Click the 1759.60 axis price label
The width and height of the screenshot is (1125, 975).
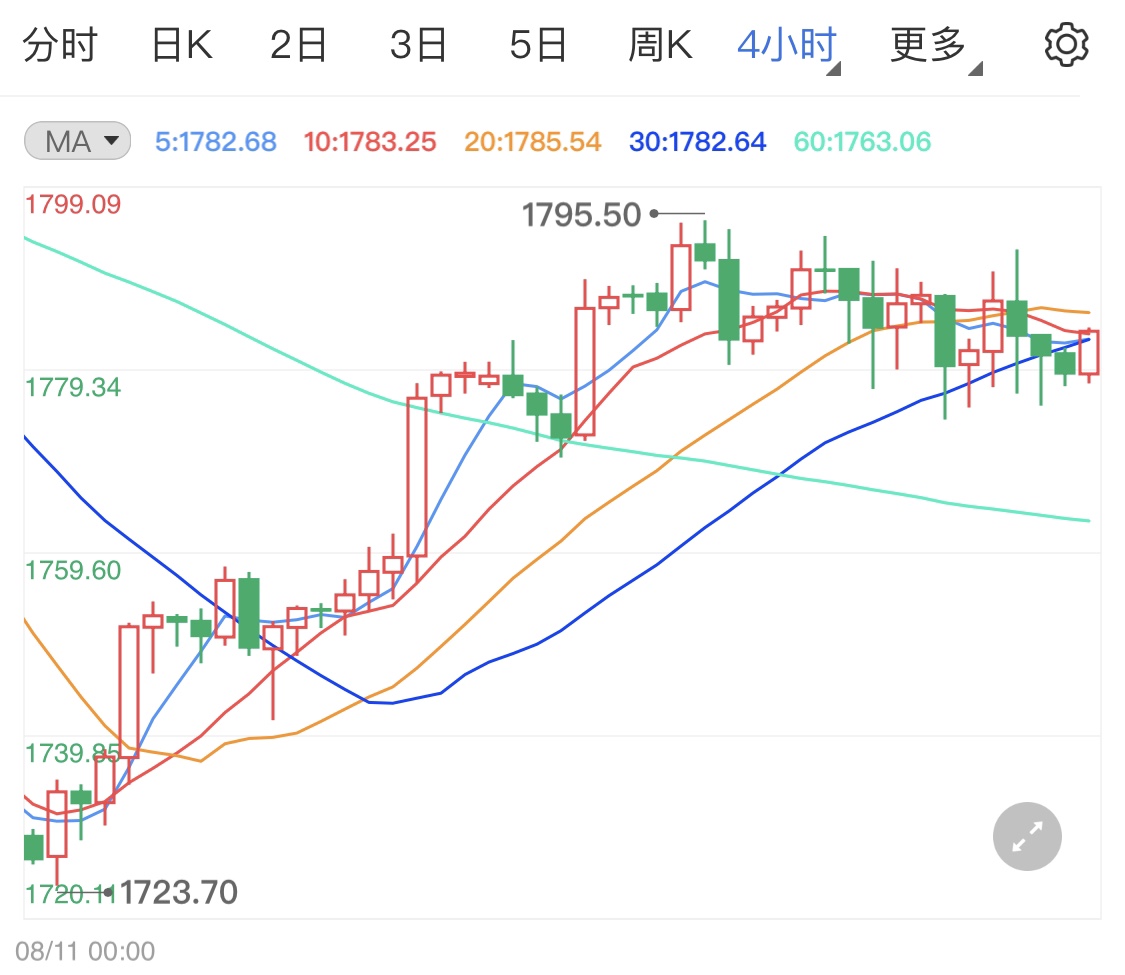point(73,570)
